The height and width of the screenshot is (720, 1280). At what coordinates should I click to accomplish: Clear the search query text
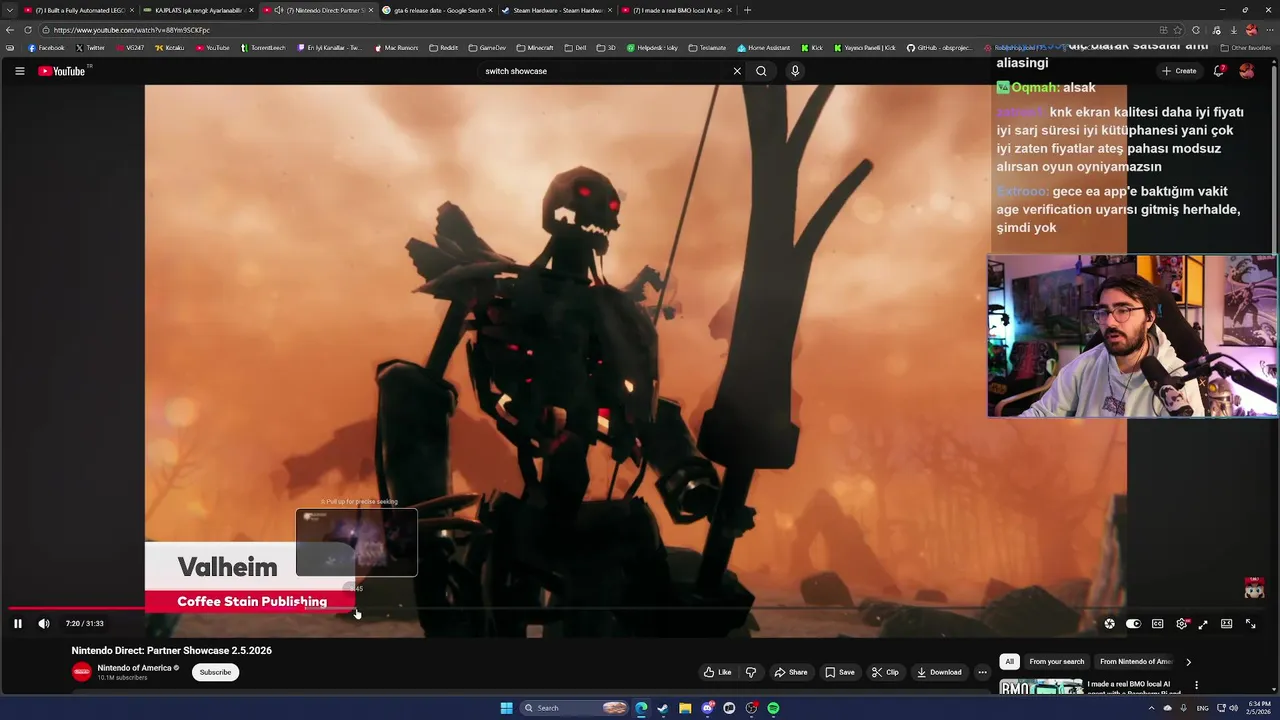point(737,71)
